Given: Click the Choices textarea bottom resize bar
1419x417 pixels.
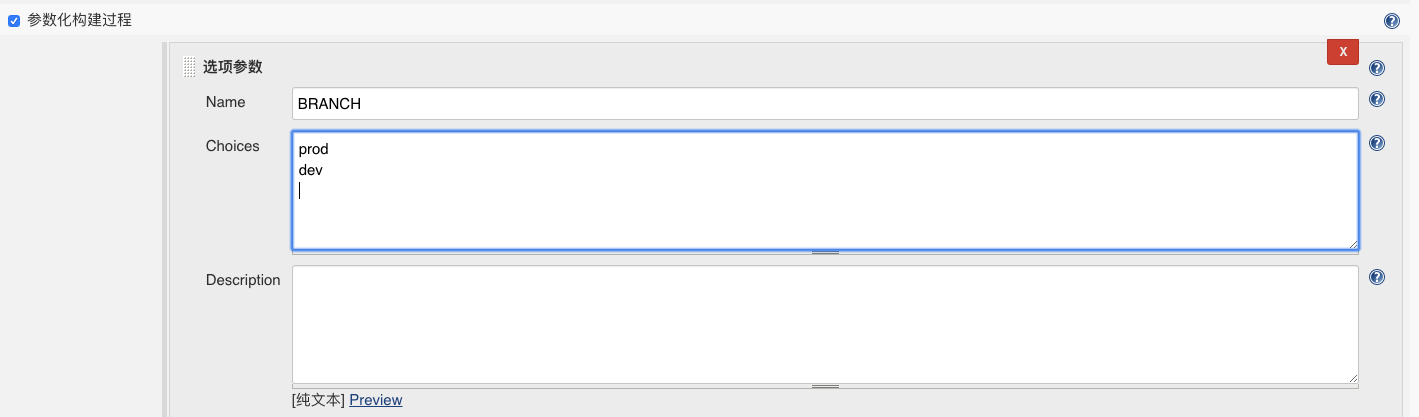Looking at the screenshot, I should coord(824,252).
